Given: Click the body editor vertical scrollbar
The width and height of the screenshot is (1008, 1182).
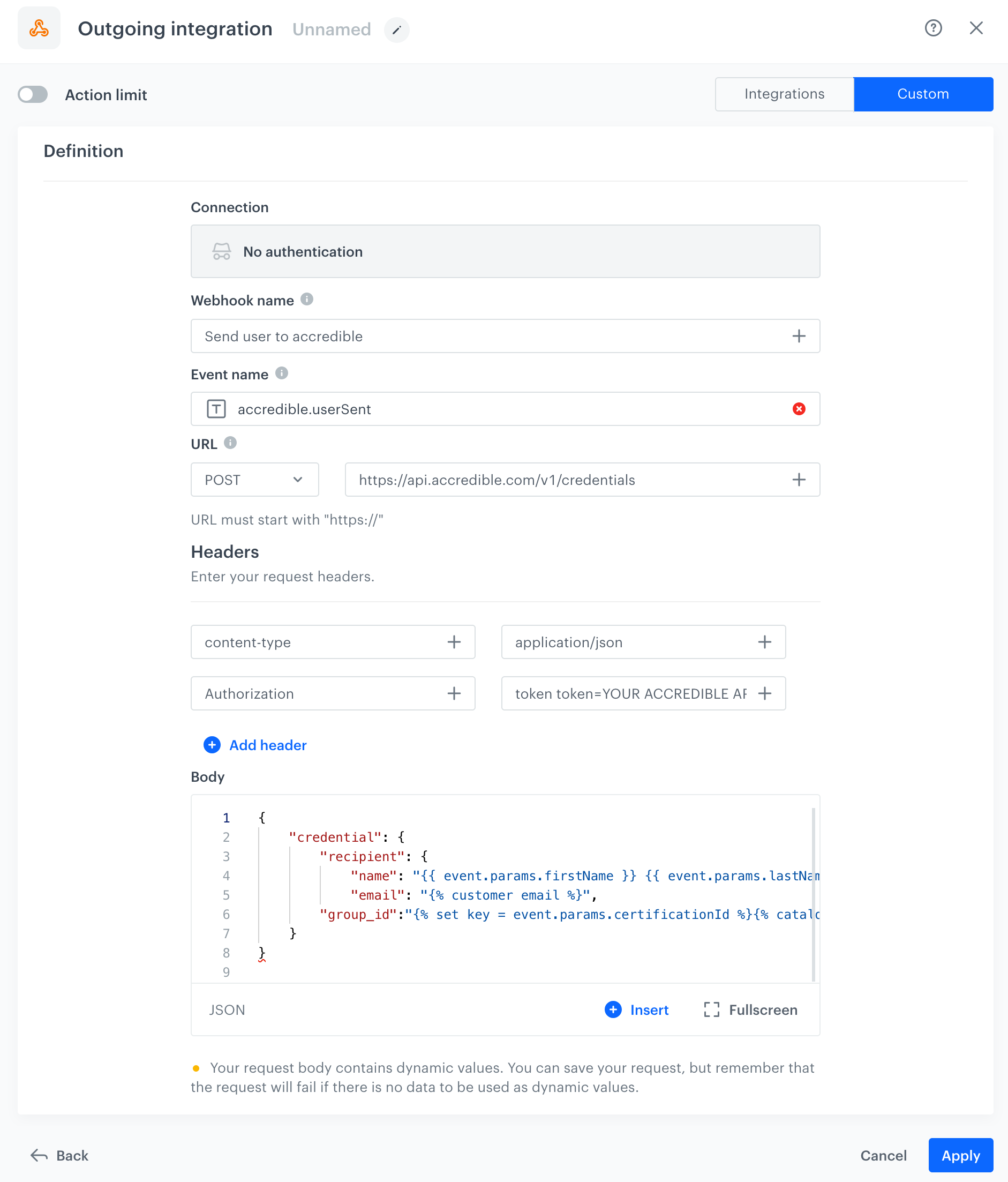Looking at the screenshot, I should (813, 893).
